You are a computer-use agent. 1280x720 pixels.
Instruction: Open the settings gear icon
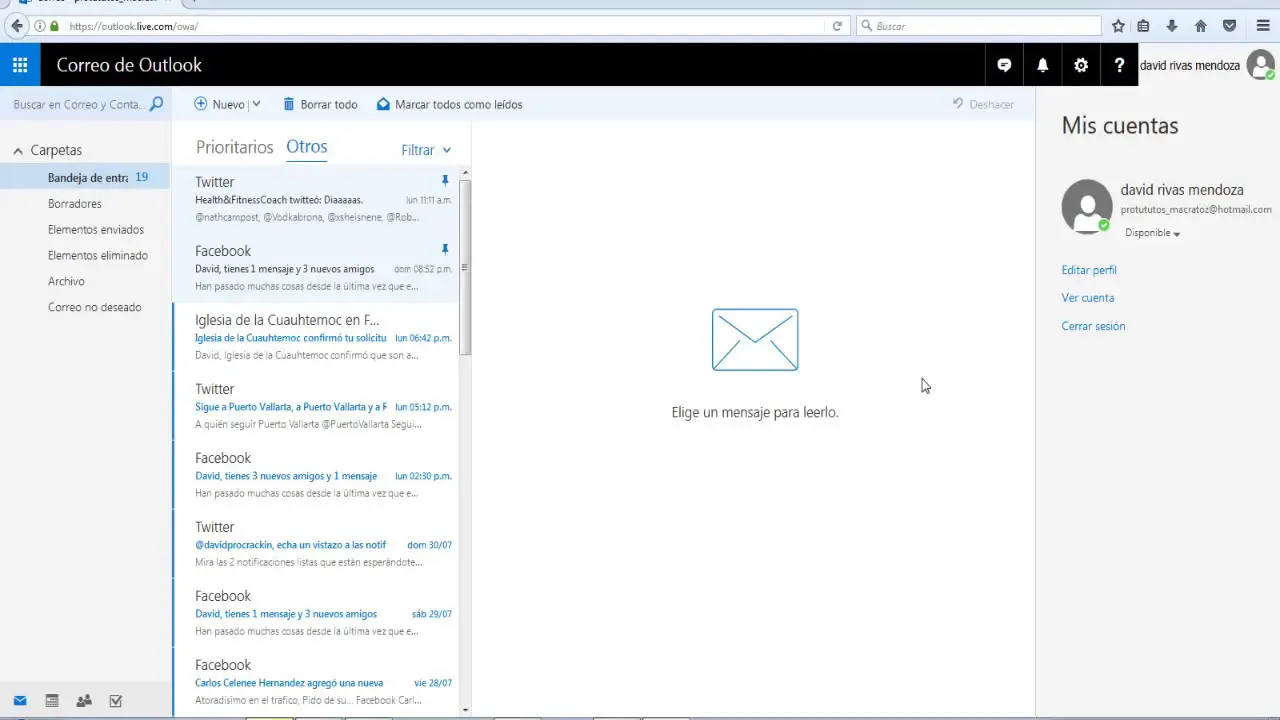1081,65
